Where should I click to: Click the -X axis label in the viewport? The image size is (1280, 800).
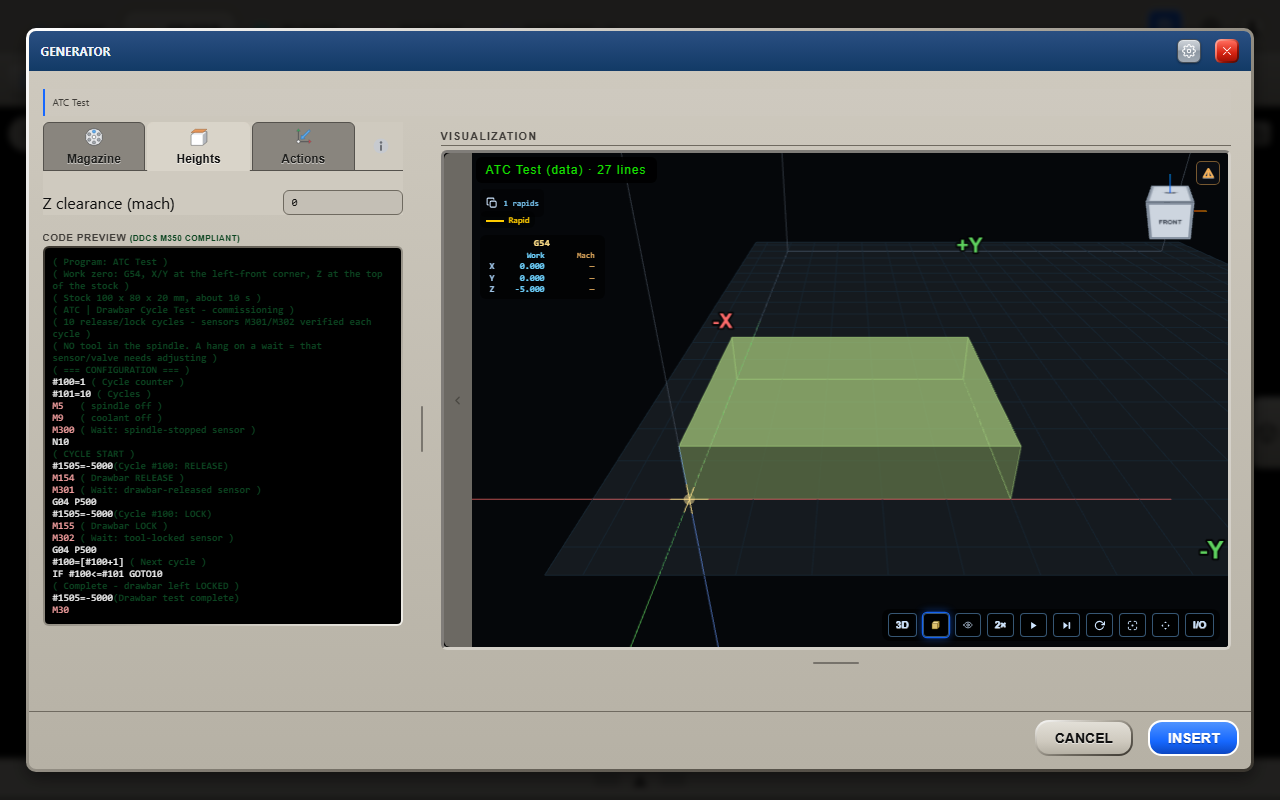pyautogui.click(x=722, y=321)
